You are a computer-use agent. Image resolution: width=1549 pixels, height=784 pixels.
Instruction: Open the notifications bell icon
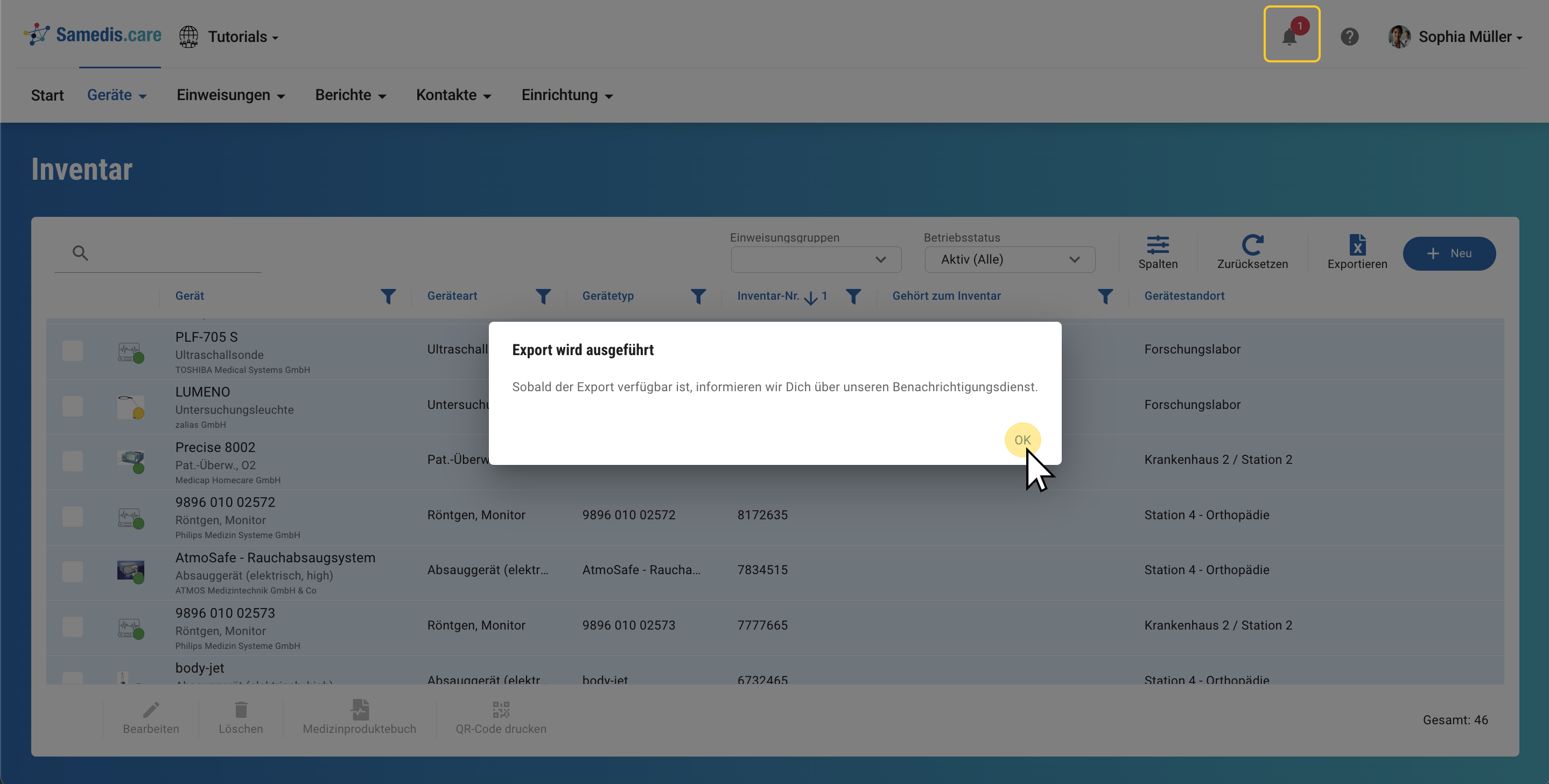click(1291, 36)
